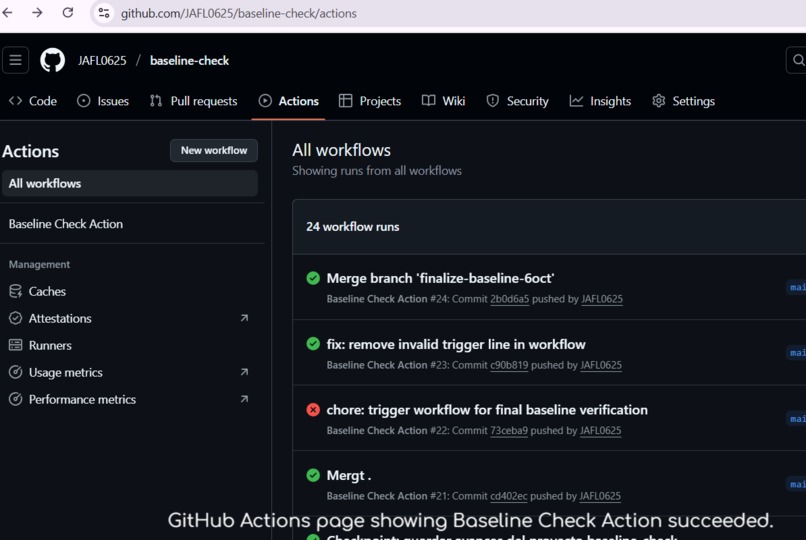The width and height of the screenshot is (806, 540).
Task: Click the external link arrow beside Attestations
Action: (244, 318)
